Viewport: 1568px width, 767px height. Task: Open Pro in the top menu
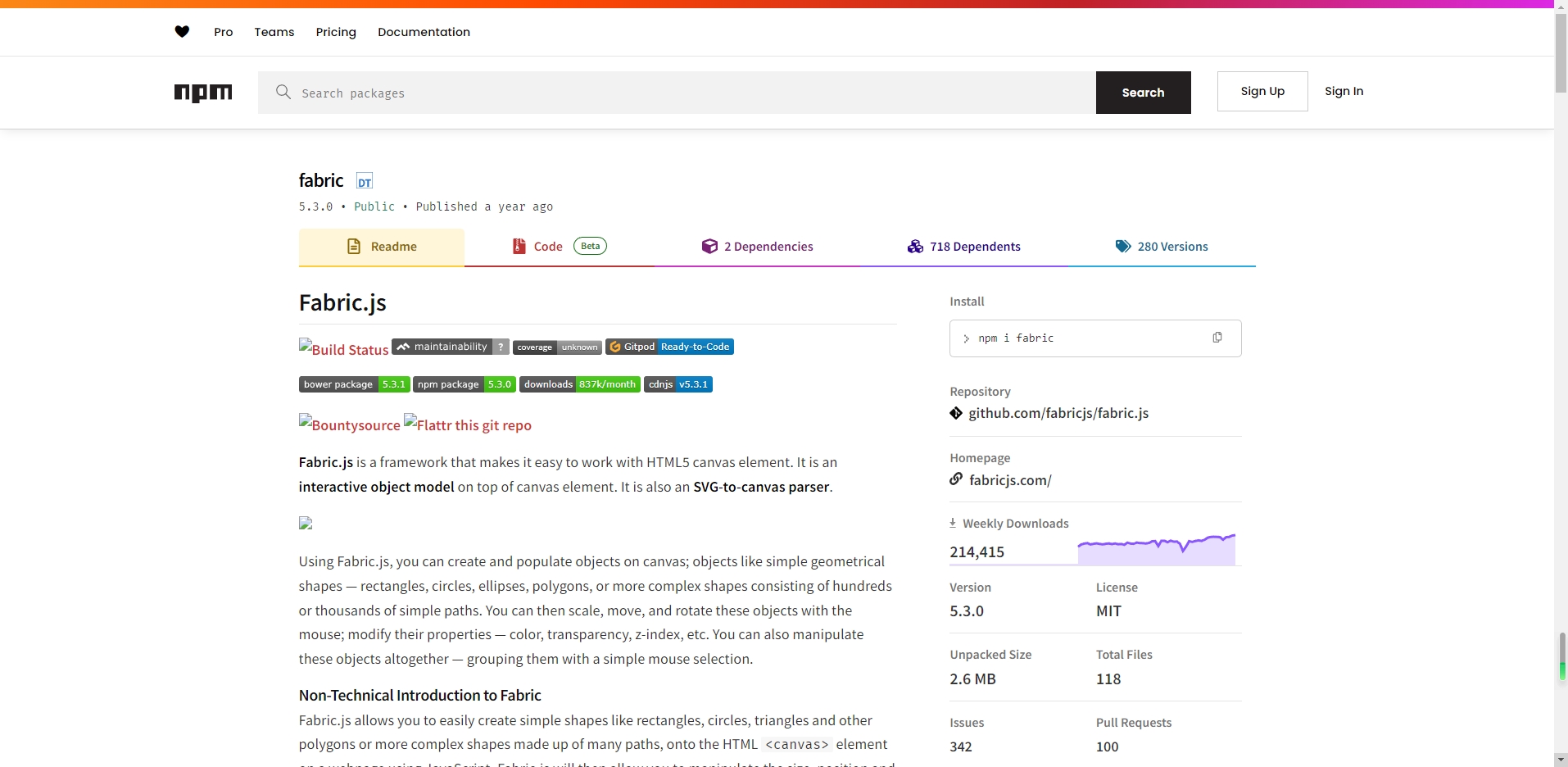pyautogui.click(x=224, y=32)
